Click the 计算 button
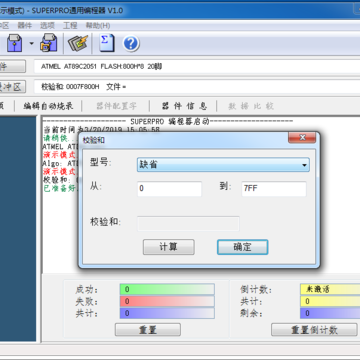360x360 pixels. point(169,247)
